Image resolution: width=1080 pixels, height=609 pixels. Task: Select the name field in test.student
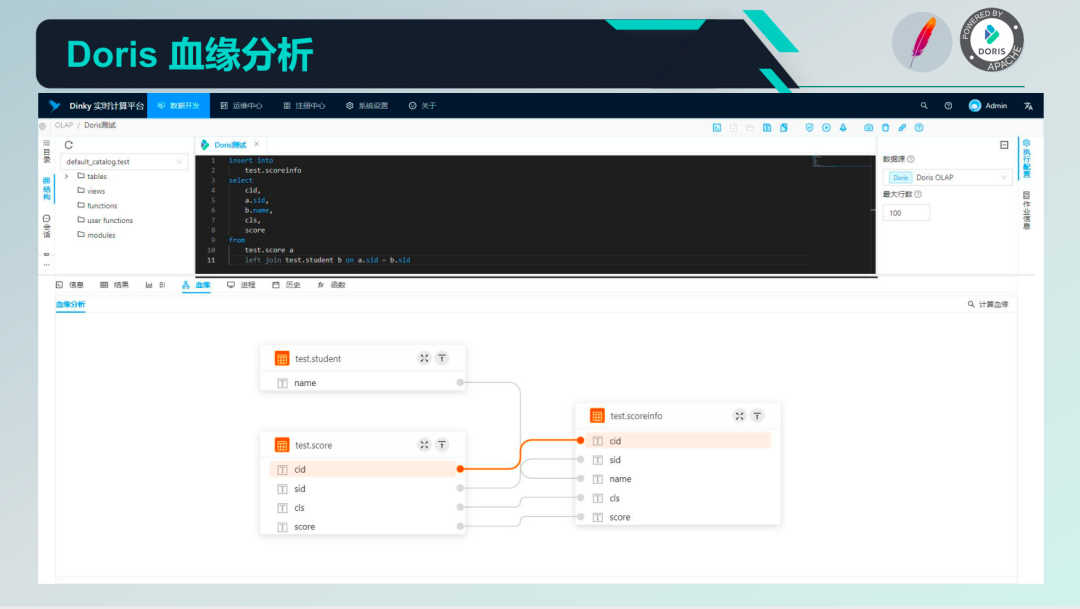(x=362, y=382)
